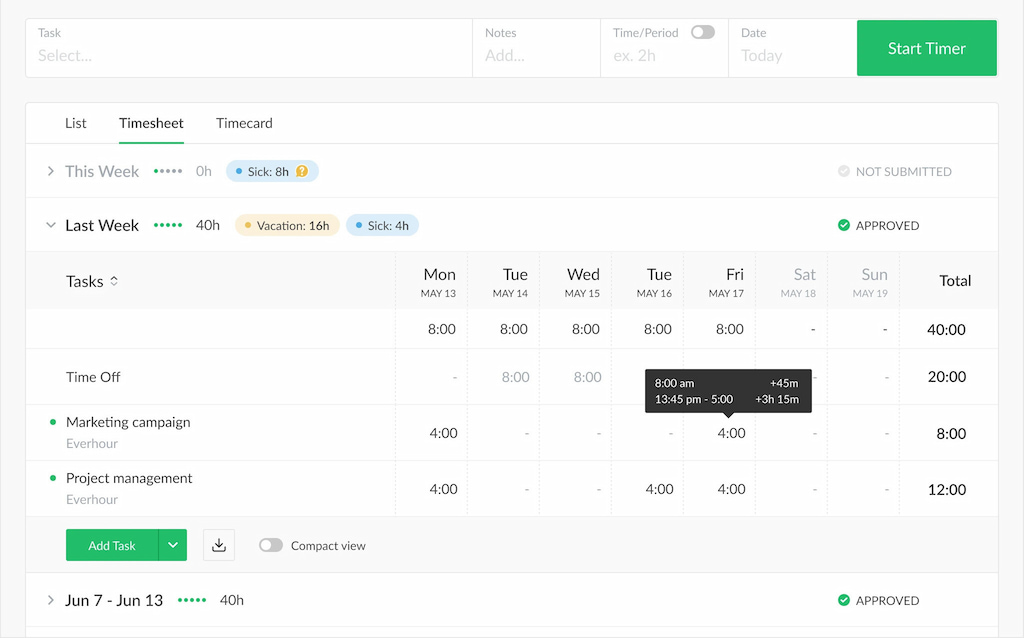
Task: Switch to the Timecard tab
Action: pos(243,123)
